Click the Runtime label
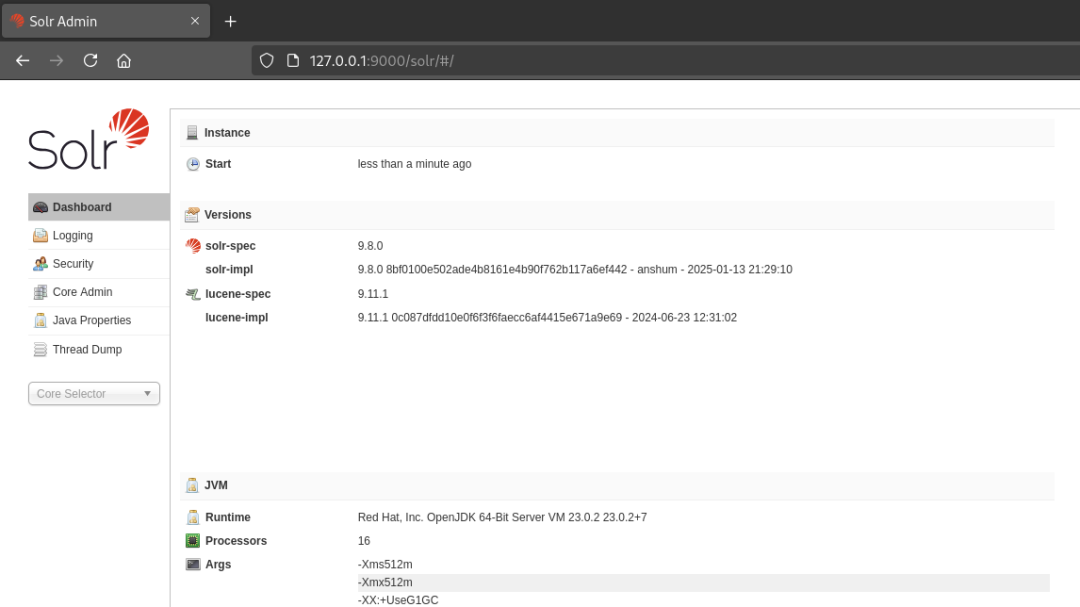1080x607 pixels. 227,517
